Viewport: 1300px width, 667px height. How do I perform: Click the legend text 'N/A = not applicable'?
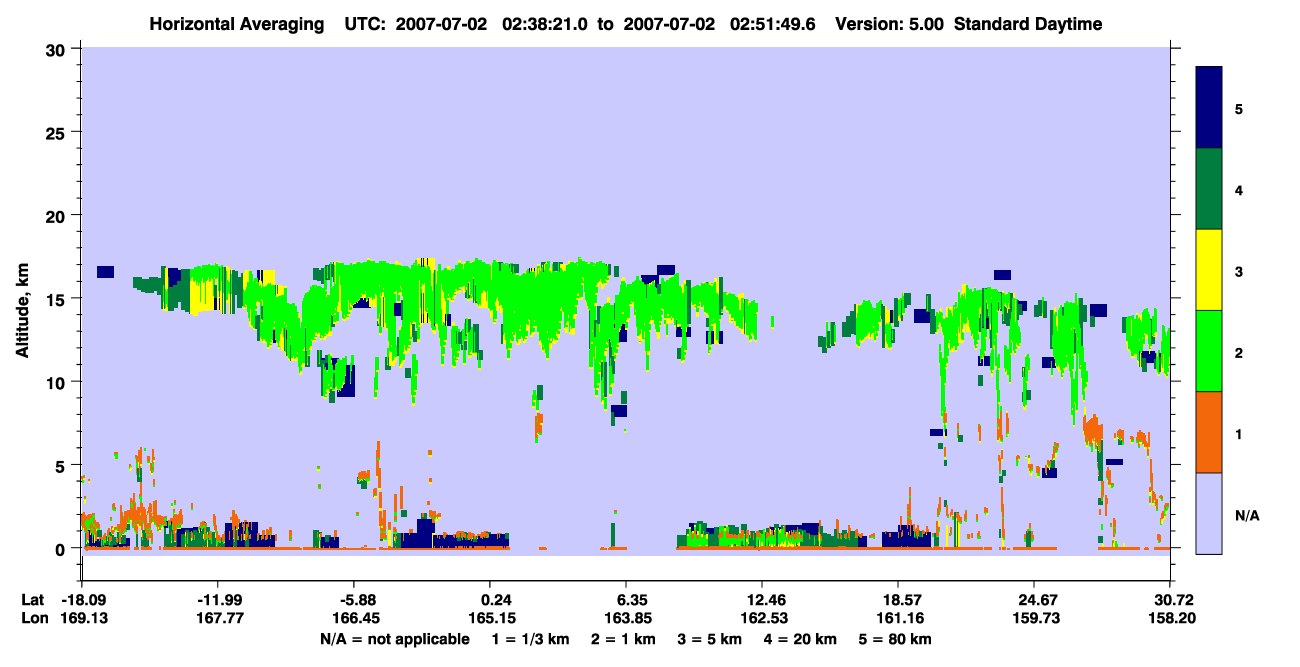pyautogui.click(x=394, y=639)
